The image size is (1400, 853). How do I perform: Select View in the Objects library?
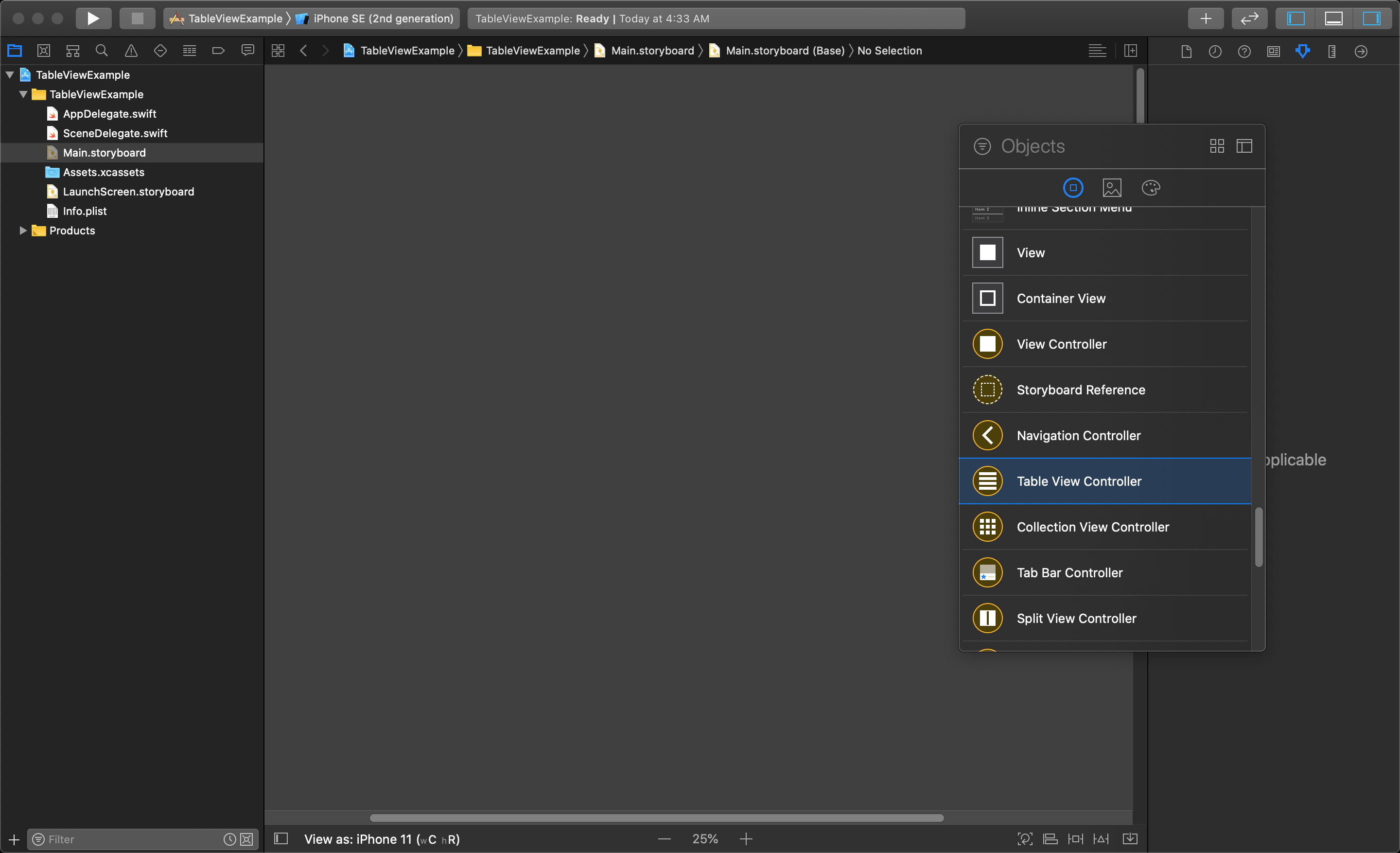coord(1105,252)
